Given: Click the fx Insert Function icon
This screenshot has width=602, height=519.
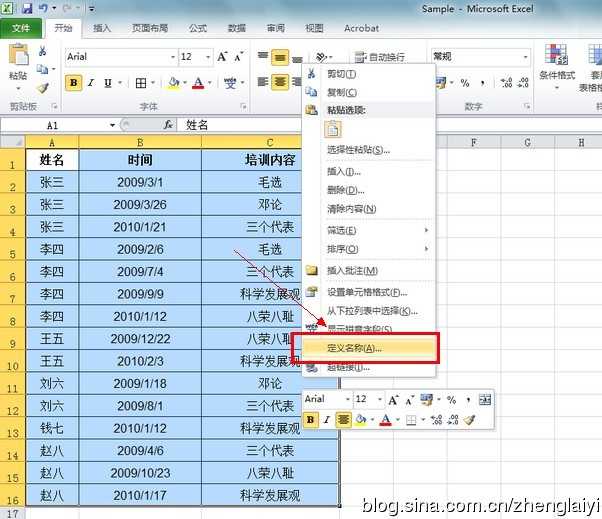Looking at the screenshot, I should [168, 125].
